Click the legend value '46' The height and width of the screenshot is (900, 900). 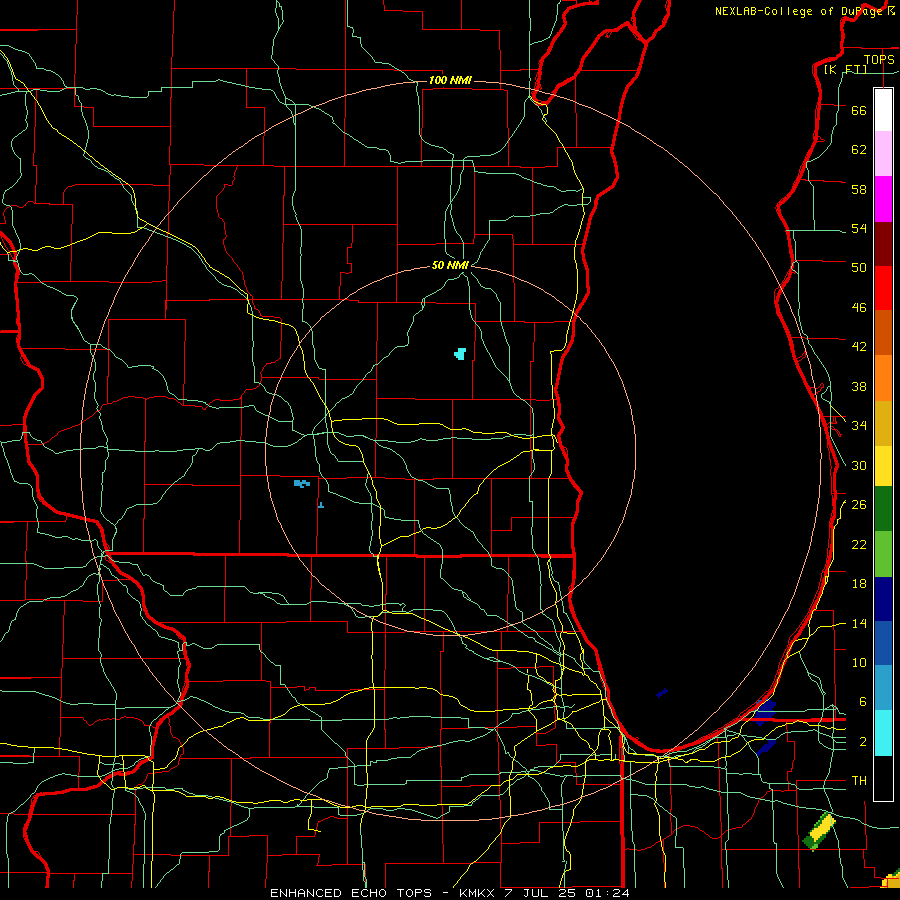pos(859,308)
